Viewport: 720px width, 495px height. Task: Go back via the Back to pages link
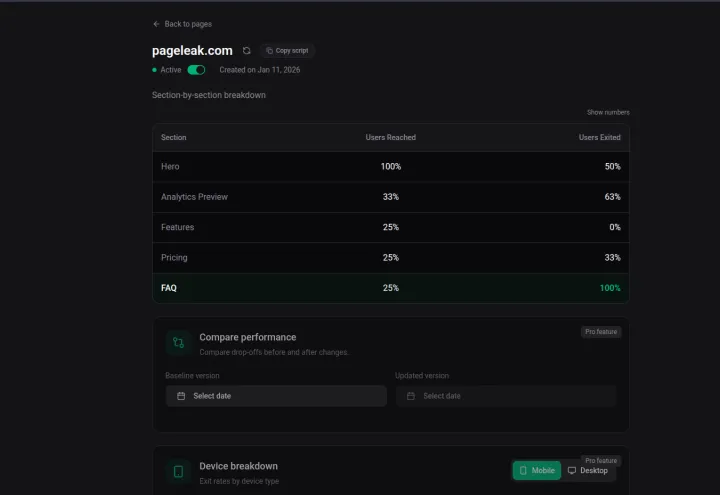(182, 24)
